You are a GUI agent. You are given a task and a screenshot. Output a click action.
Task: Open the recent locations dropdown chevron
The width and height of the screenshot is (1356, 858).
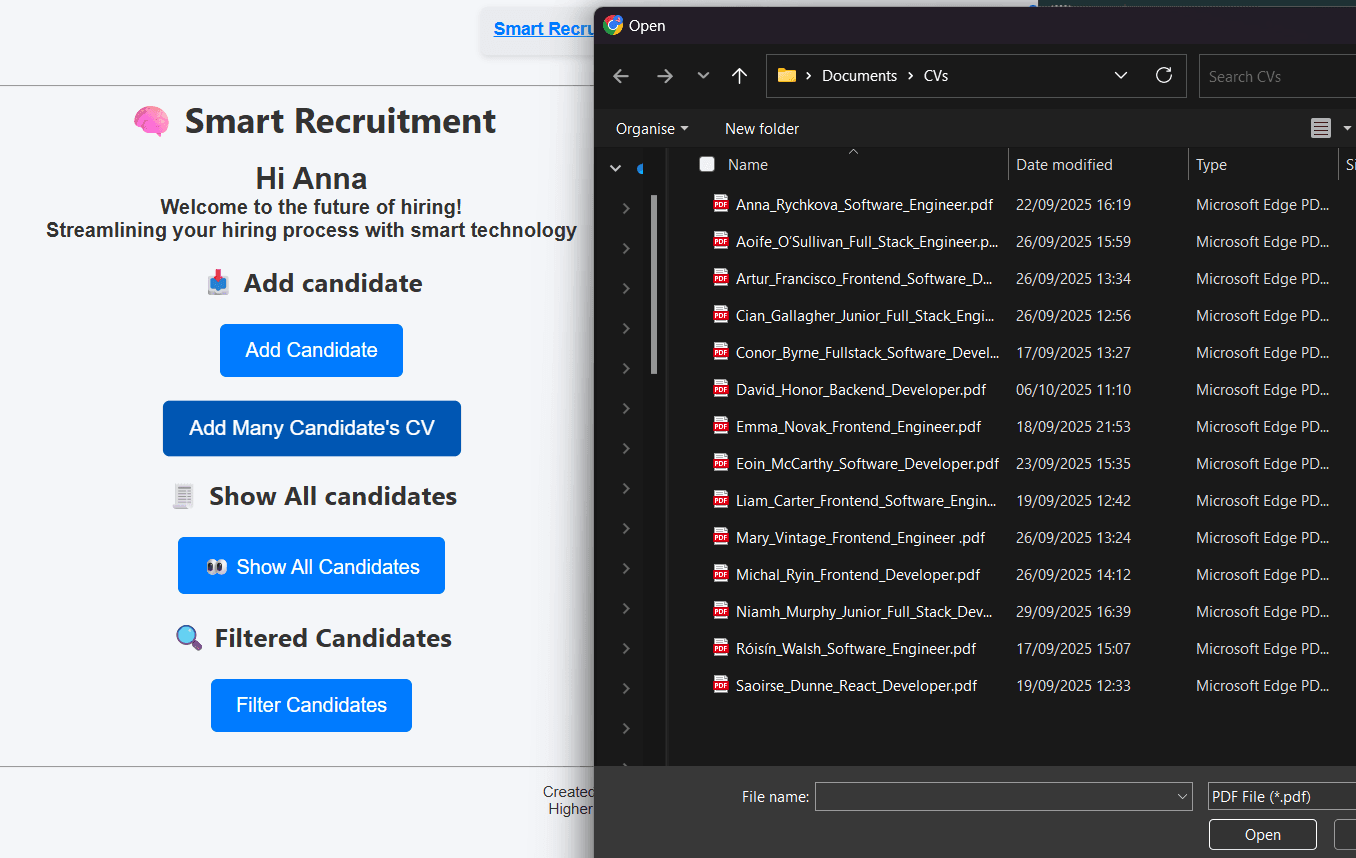(x=703, y=76)
